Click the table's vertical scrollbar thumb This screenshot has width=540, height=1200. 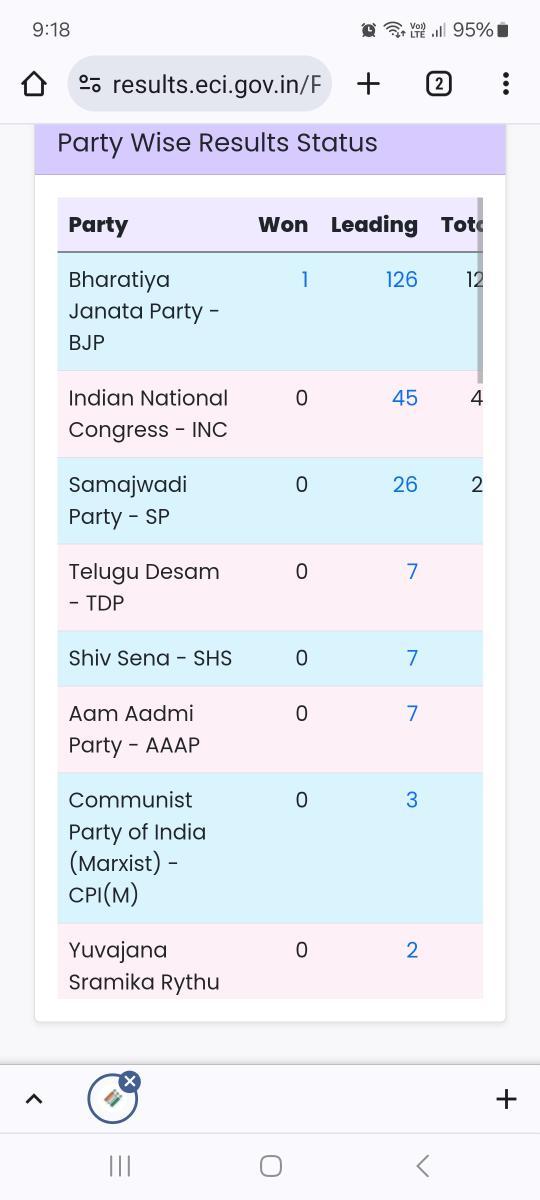(x=480, y=290)
